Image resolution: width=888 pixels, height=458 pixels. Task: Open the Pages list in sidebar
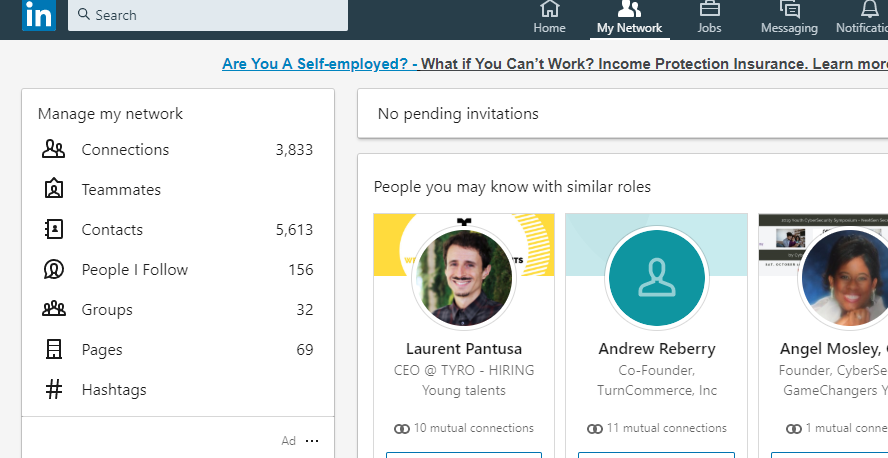point(102,350)
